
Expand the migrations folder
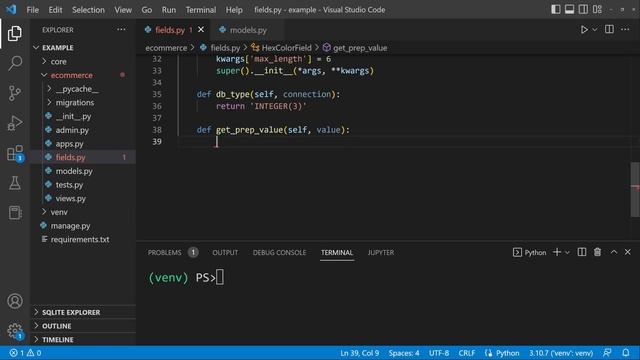point(83,102)
